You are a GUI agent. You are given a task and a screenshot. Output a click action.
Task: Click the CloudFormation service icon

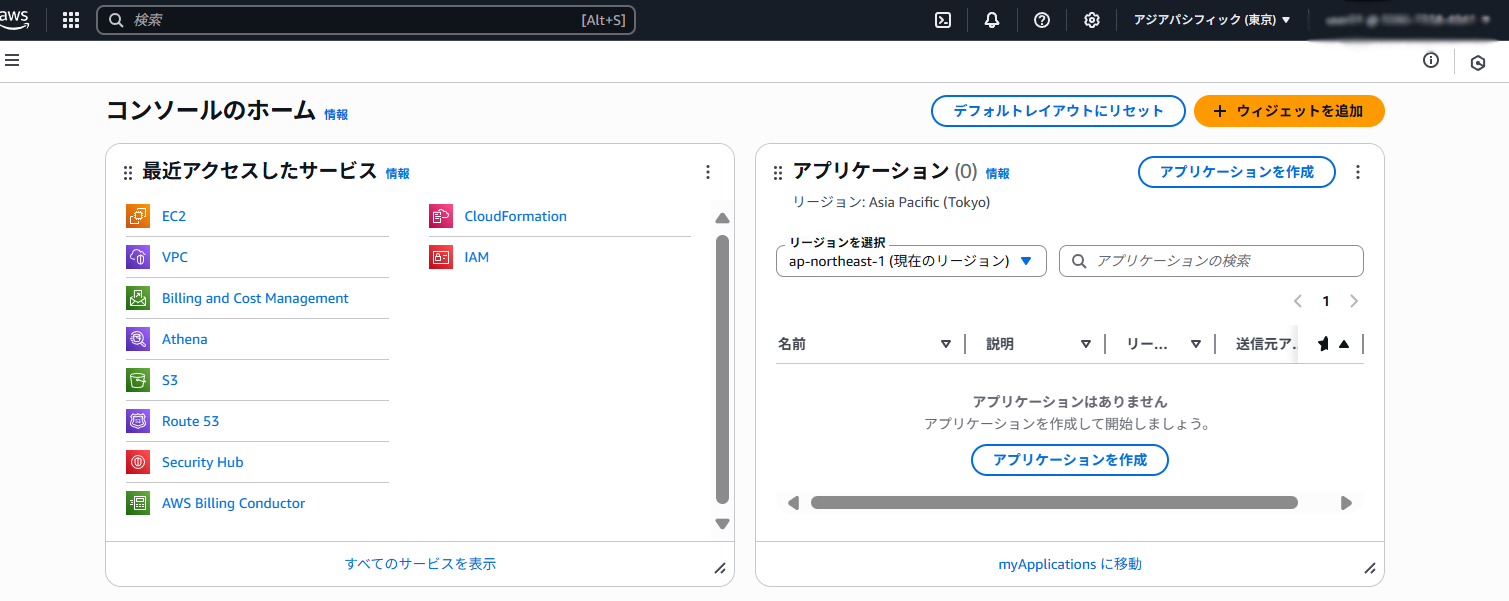(441, 216)
